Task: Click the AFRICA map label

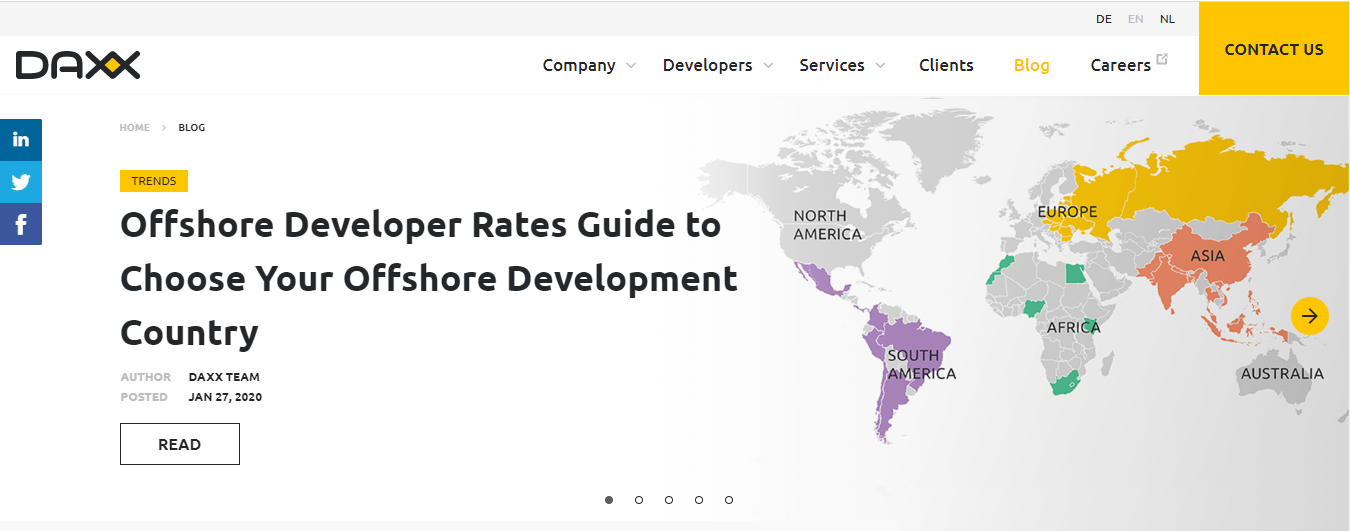Action: pyautogui.click(x=1073, y=328)
